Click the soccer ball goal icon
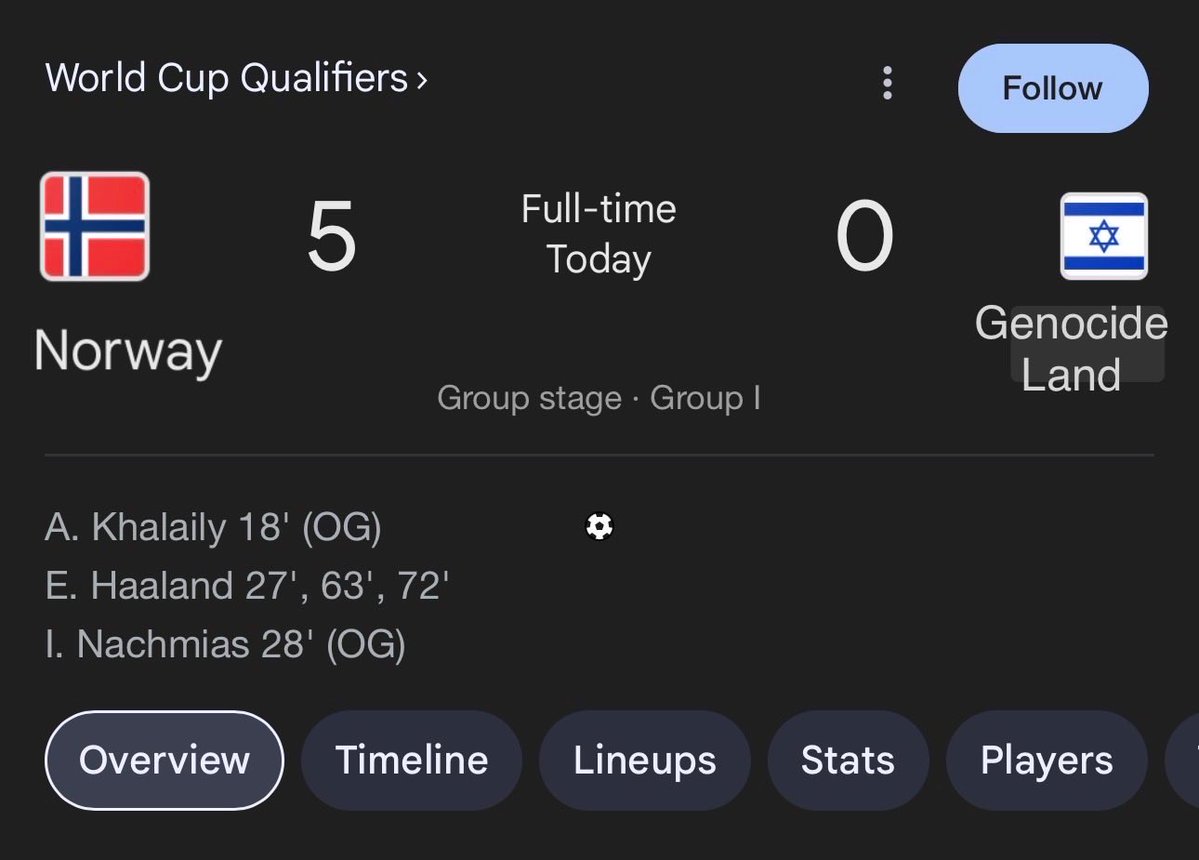 (x=599, y=526)
